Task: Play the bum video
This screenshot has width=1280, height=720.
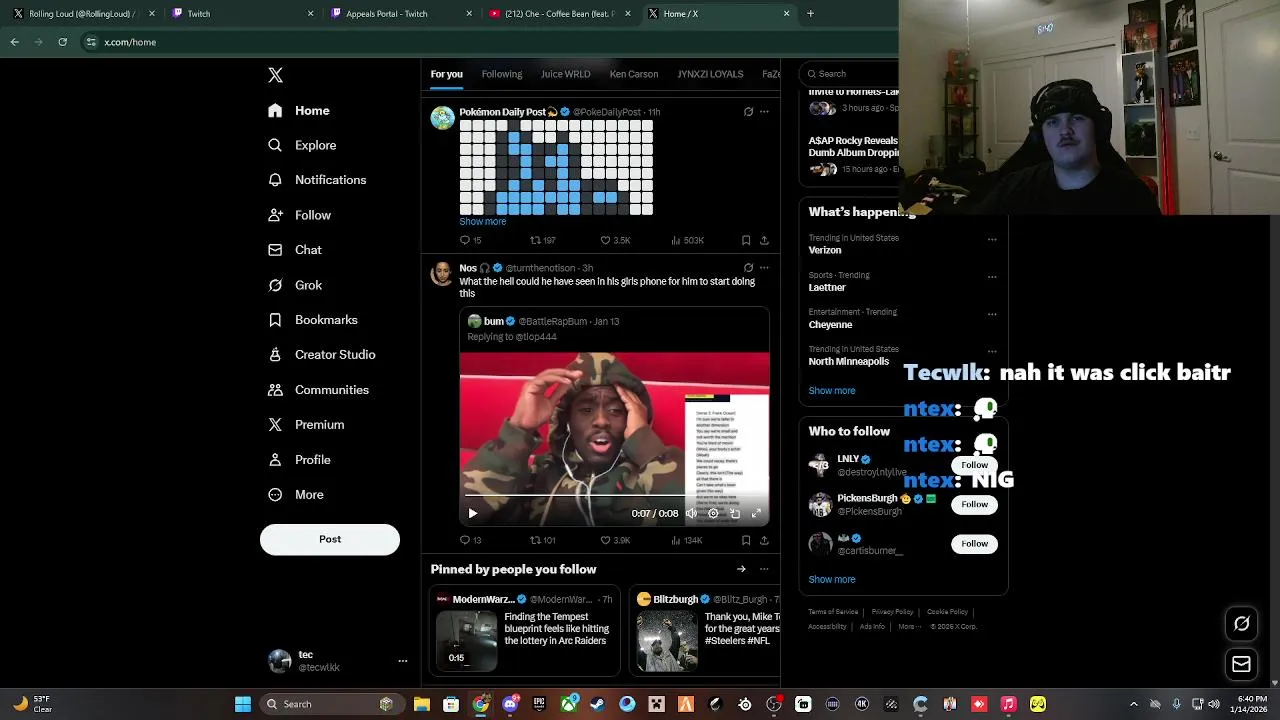Action: click(x=473, y=513)
